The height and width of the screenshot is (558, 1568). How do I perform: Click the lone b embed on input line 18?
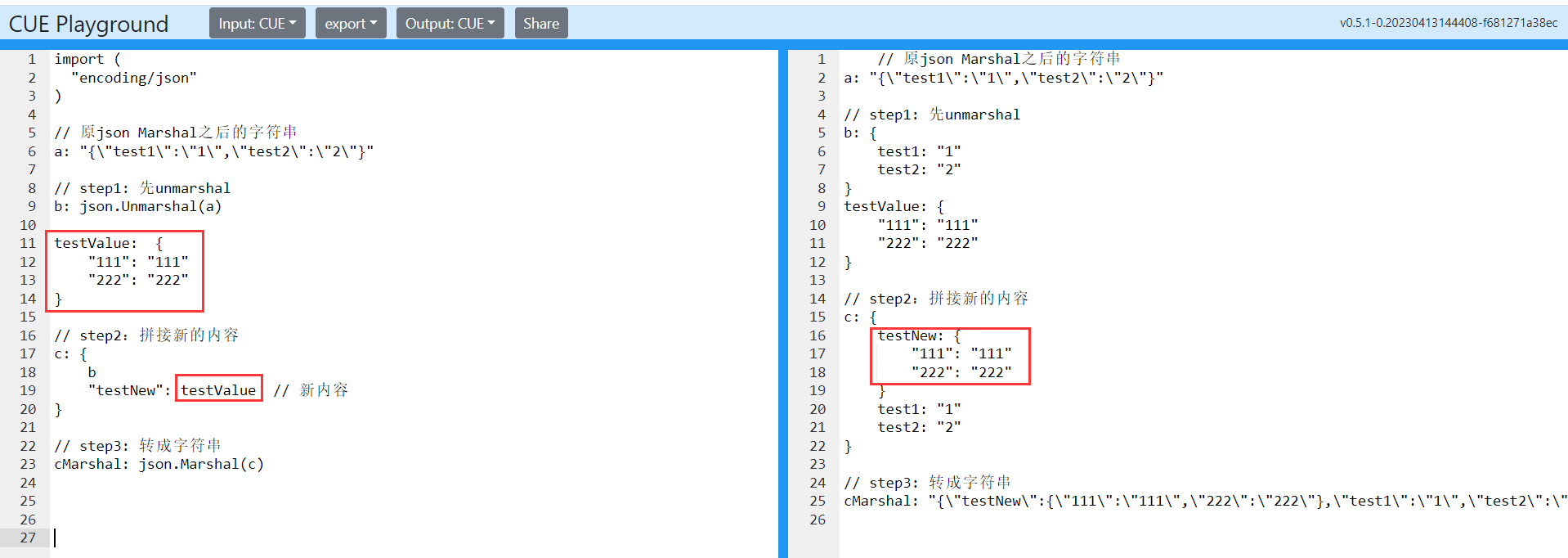coord(92,372)
